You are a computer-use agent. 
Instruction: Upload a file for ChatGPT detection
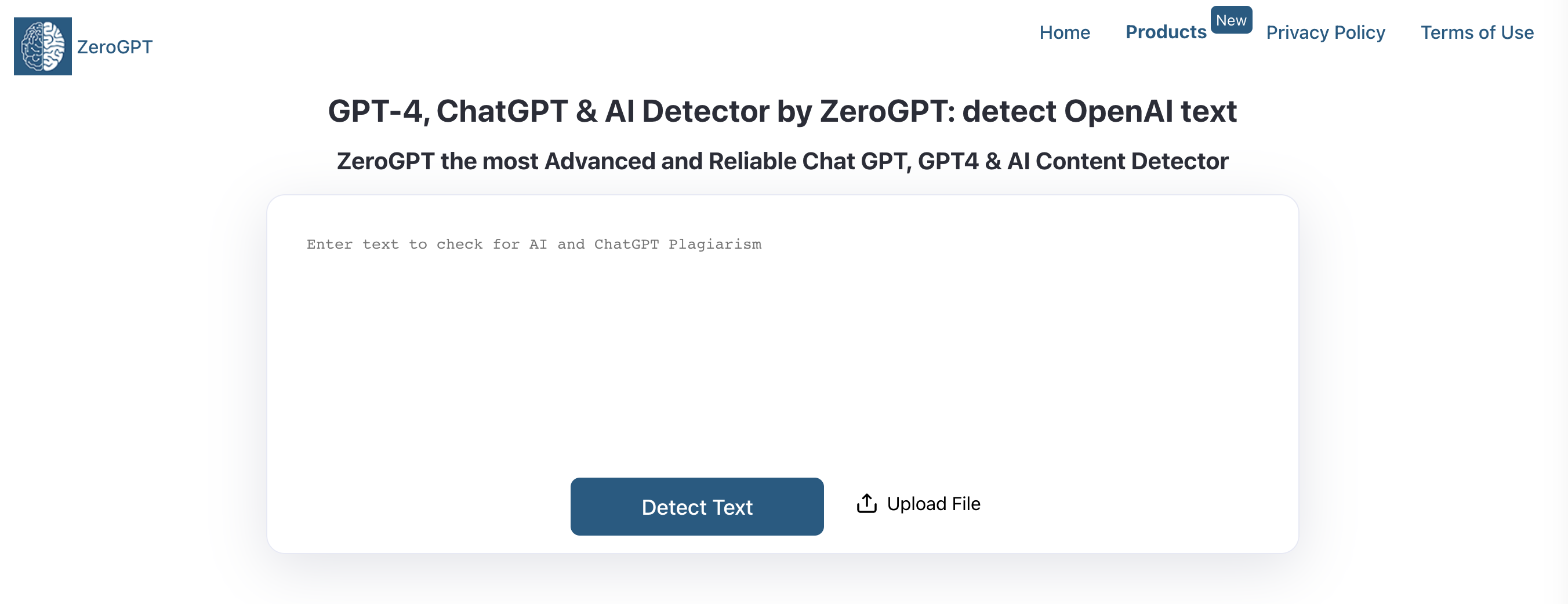(916, 504)
